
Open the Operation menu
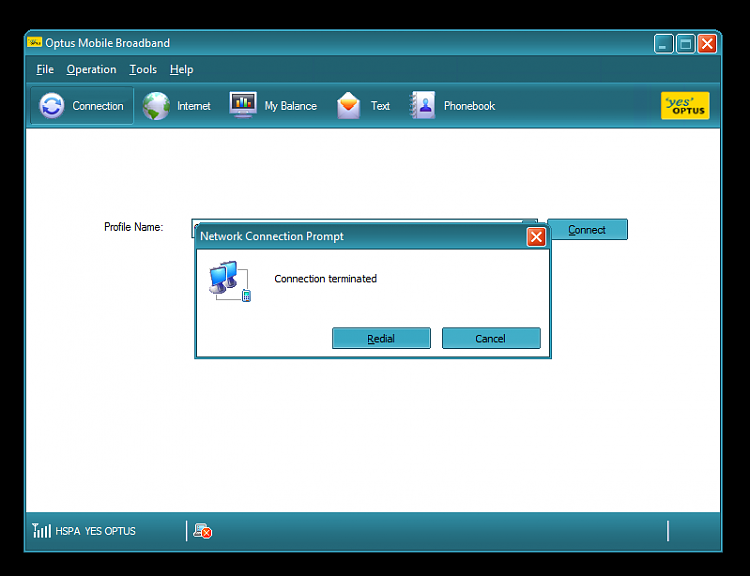click(x=91, y=69)
